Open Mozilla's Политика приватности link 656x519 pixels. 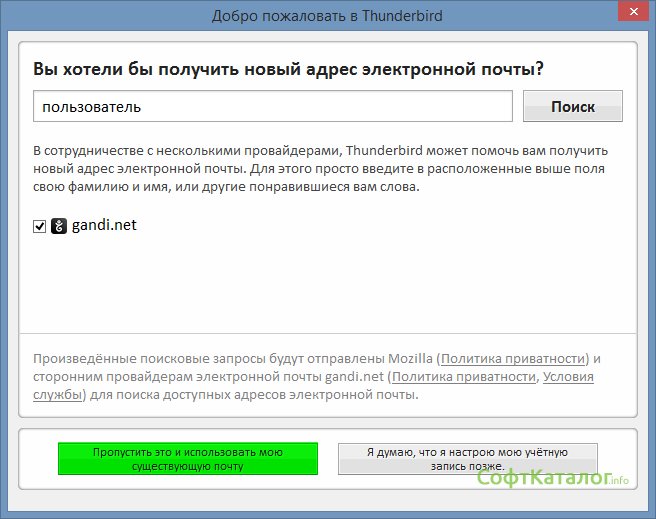click(x=513, y=358)
